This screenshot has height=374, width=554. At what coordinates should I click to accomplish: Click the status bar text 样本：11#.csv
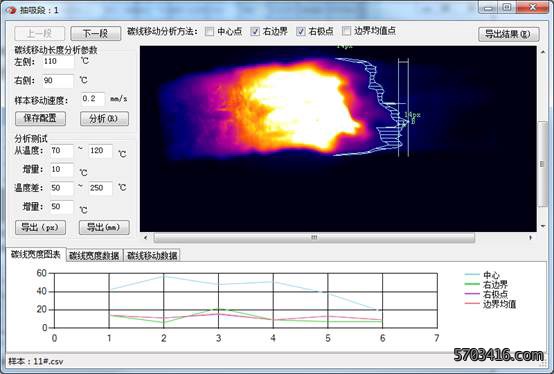(x=36, y=361)
